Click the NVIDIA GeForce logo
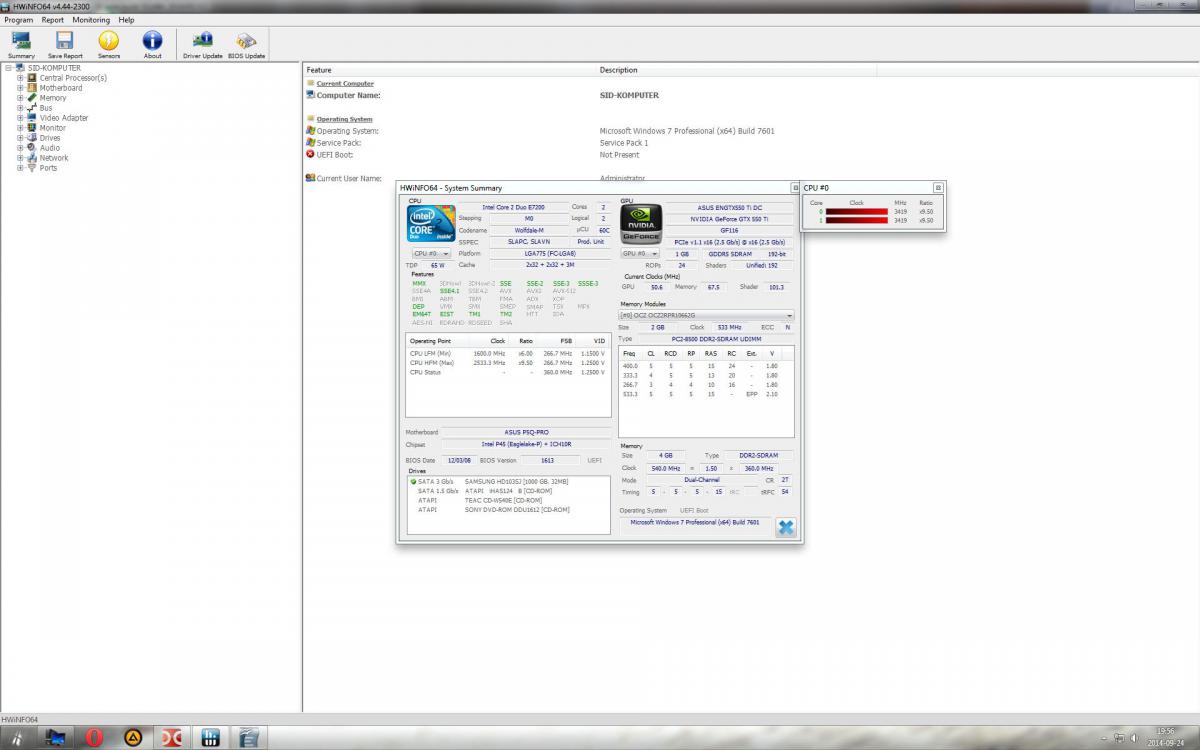Image resolution: width=1200 pixels, height=750 pixels. click(x=641, y=223)
